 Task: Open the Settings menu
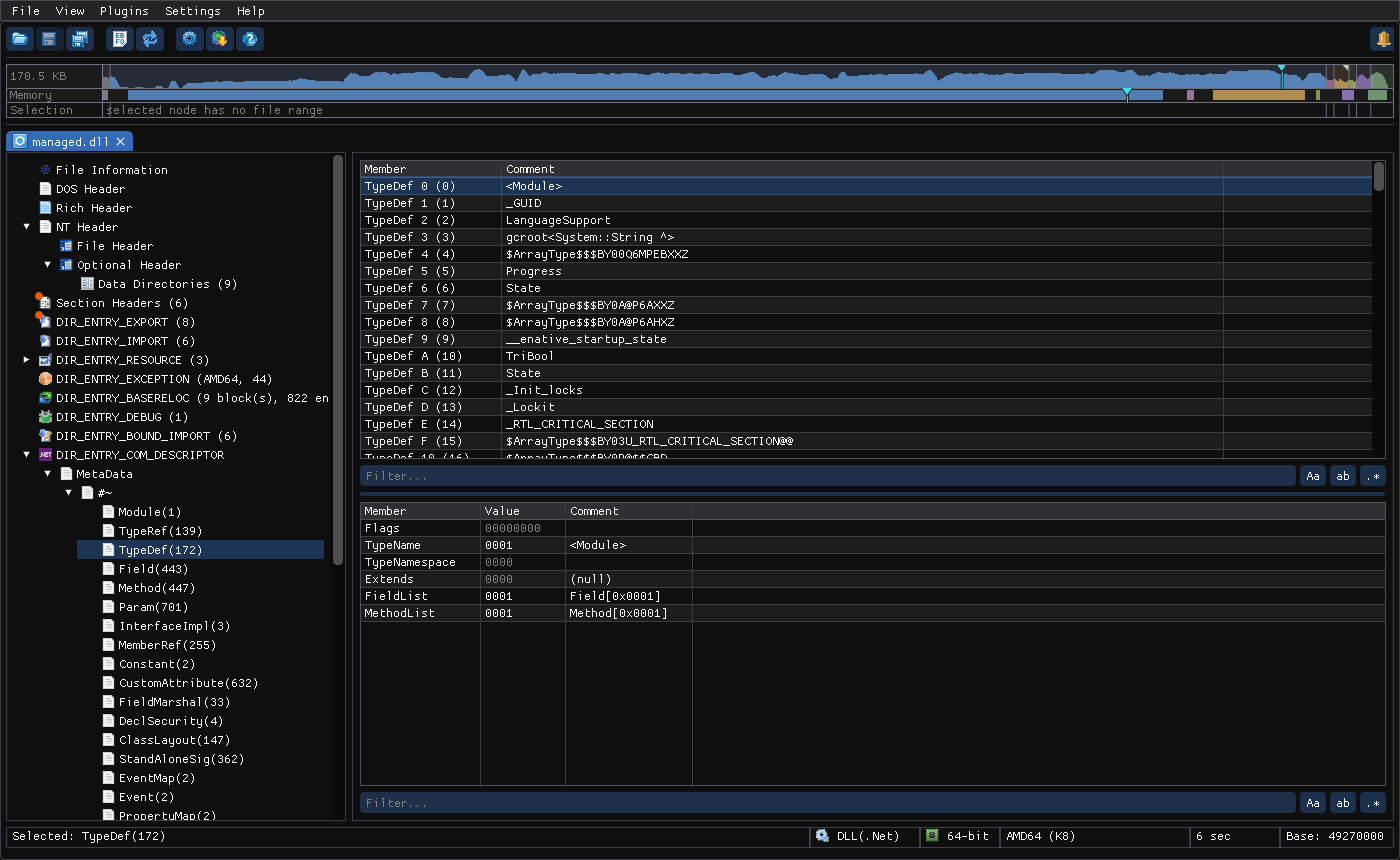193,11
